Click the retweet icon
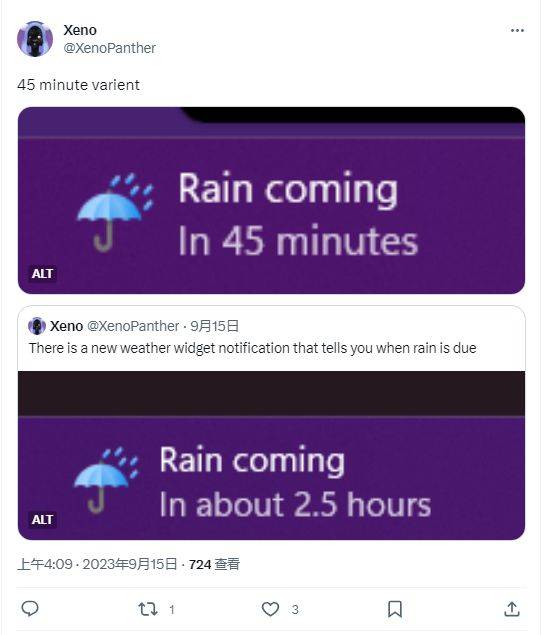This screenshot has height=635, width=543. pyautogui.click(x=148, y=609)
